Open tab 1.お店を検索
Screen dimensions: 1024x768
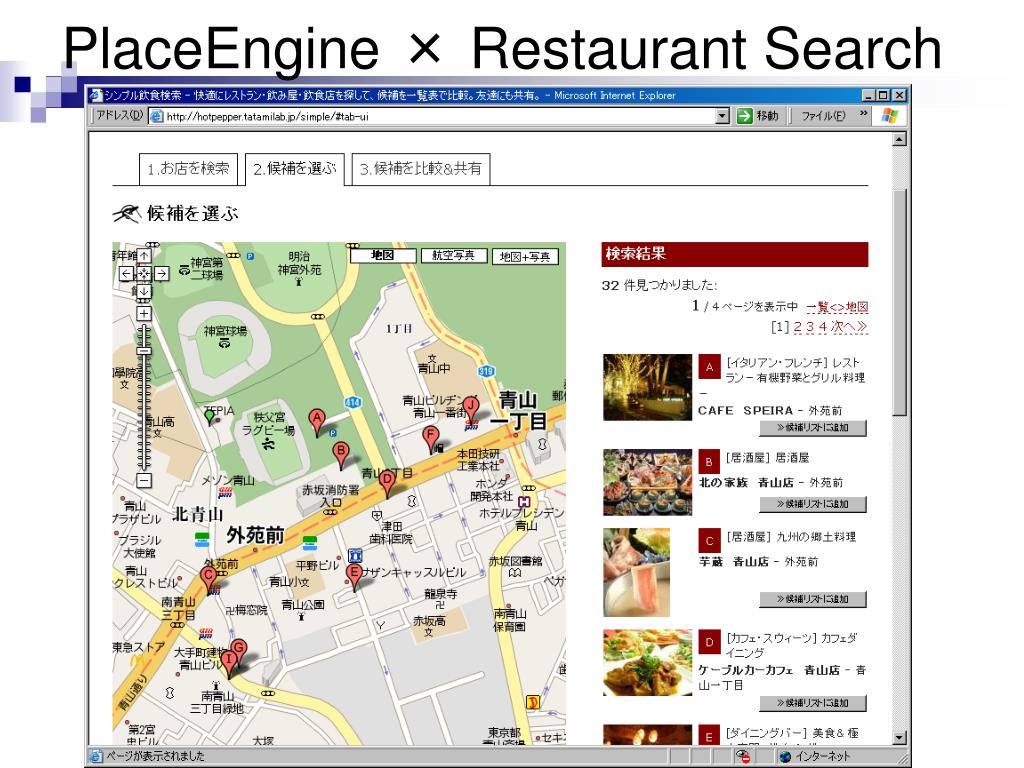pyautogui.click(x=188, y=169)
